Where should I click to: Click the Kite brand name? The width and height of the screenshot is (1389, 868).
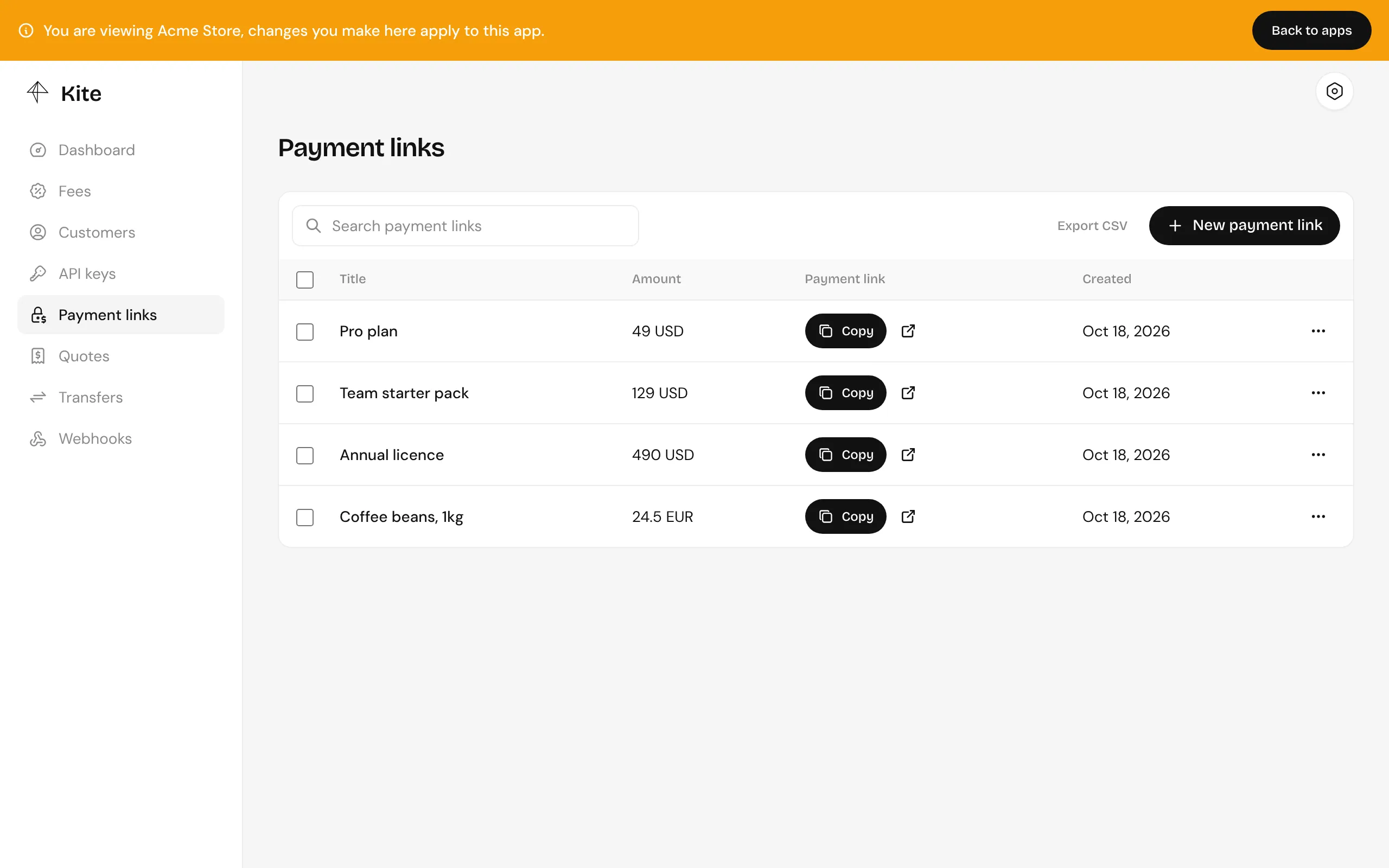click(81, 93)
